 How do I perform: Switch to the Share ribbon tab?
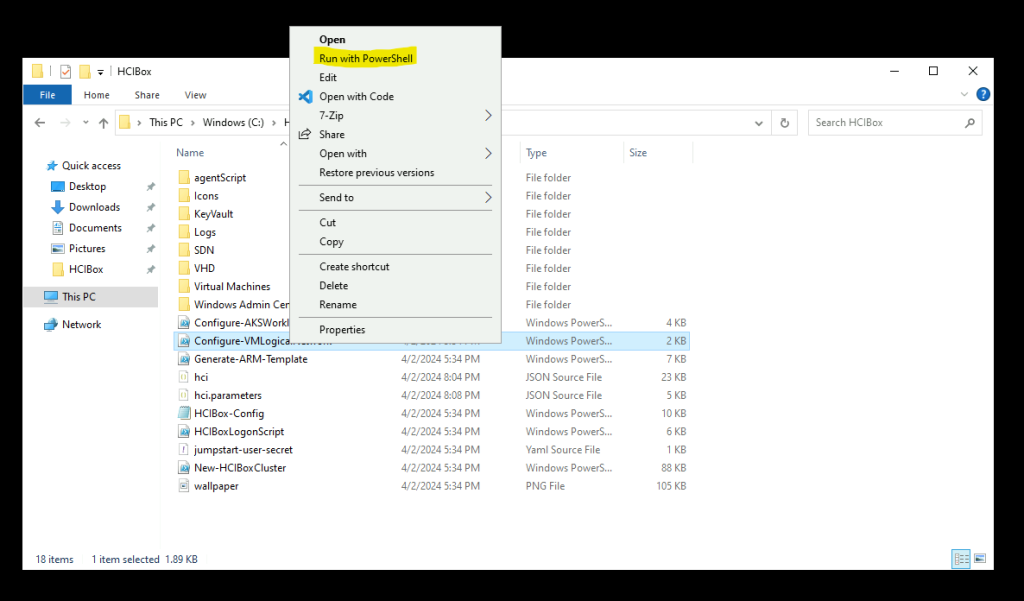tap(147, 95)
